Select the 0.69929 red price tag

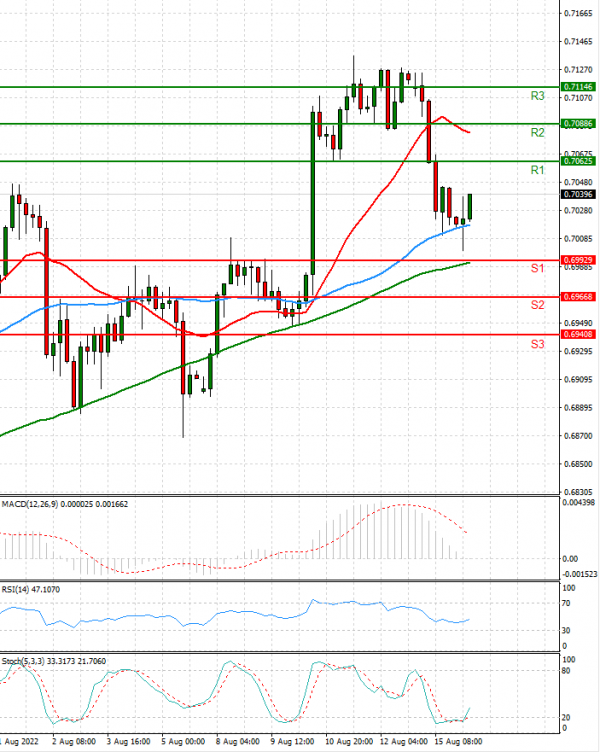click(x=578, y=260)
